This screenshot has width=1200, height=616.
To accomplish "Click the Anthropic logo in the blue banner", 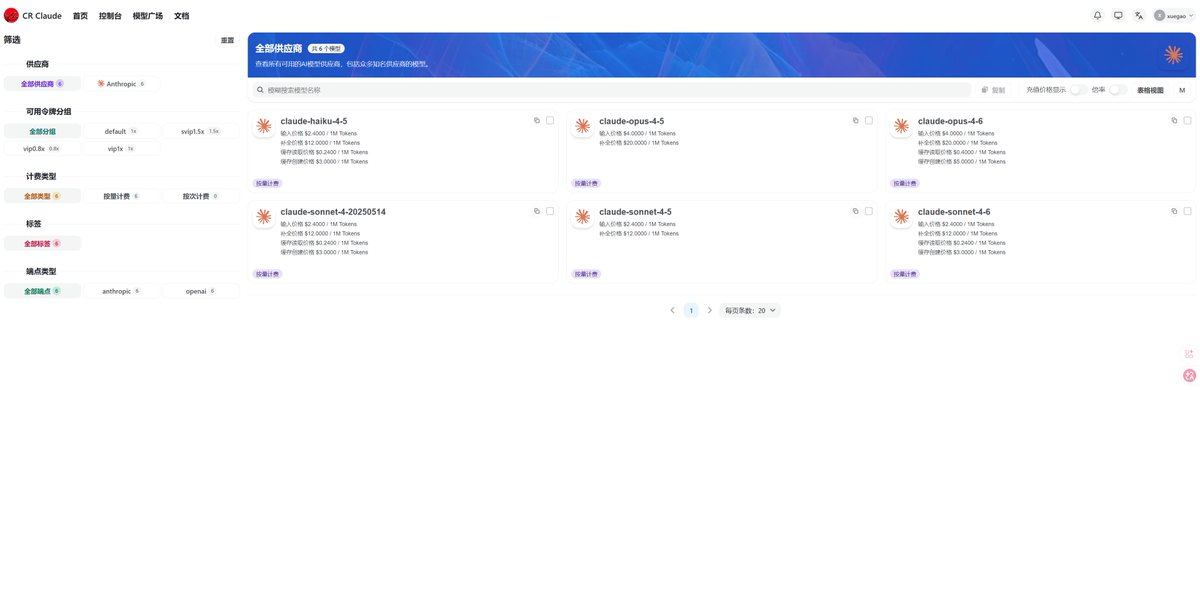I will tap(1173, 54).
